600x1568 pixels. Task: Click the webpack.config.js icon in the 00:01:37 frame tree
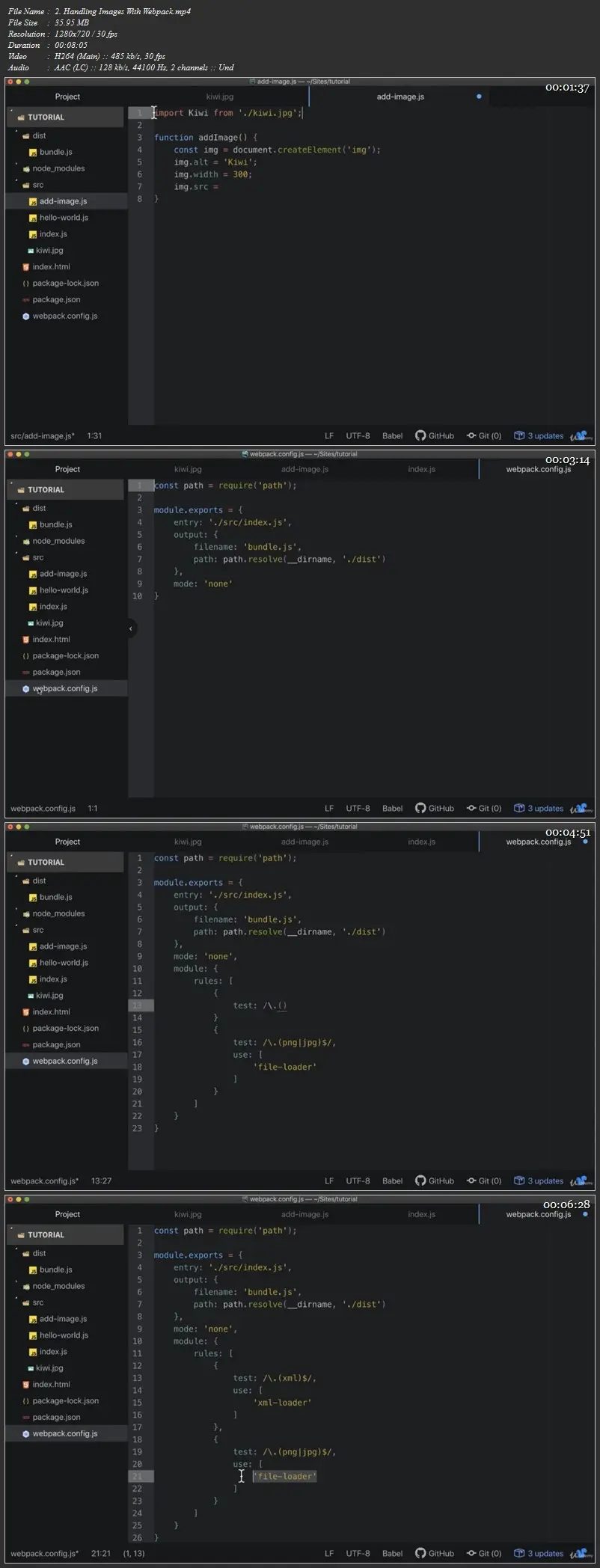pos(26,316)
